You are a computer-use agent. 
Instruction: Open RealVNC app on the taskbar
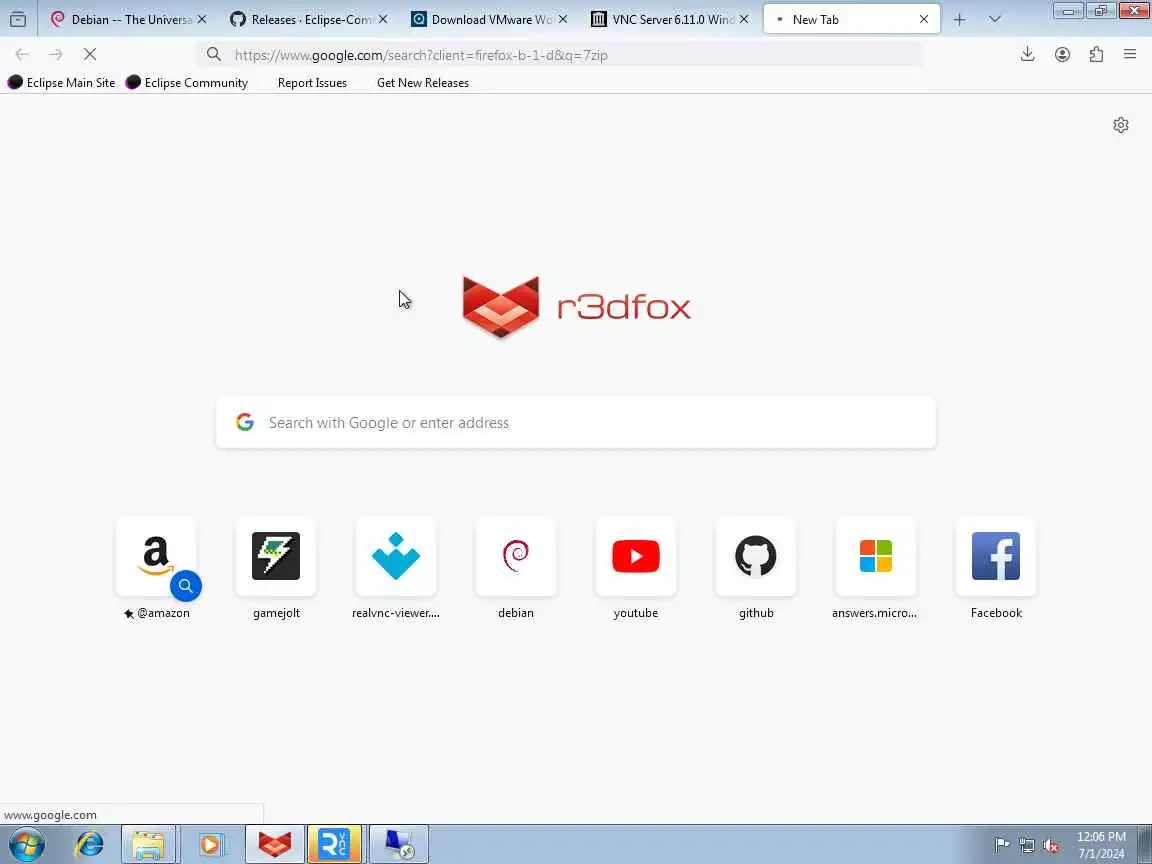tap(335, 844)
